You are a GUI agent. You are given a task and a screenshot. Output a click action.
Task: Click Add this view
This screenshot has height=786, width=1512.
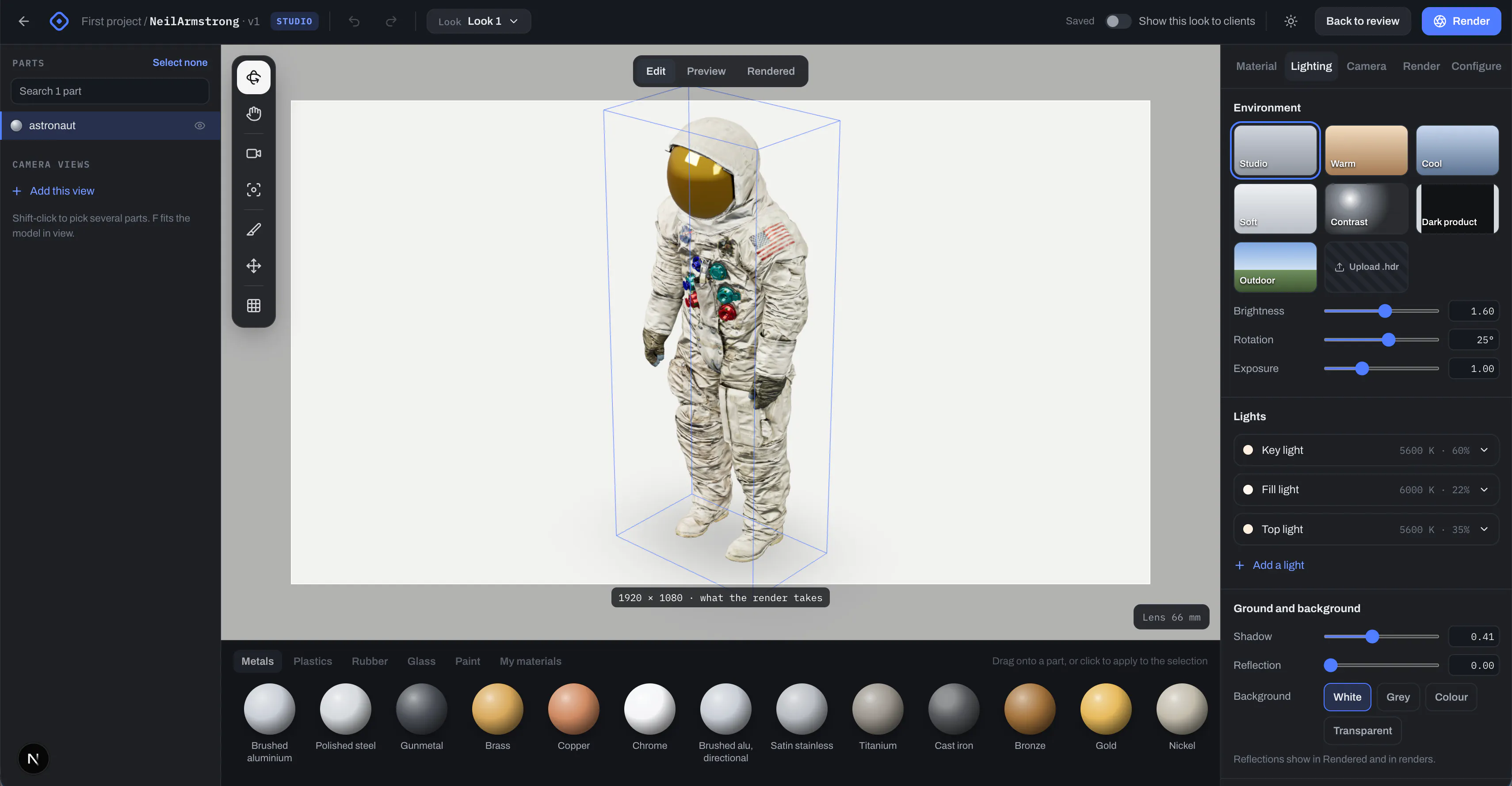53,191
